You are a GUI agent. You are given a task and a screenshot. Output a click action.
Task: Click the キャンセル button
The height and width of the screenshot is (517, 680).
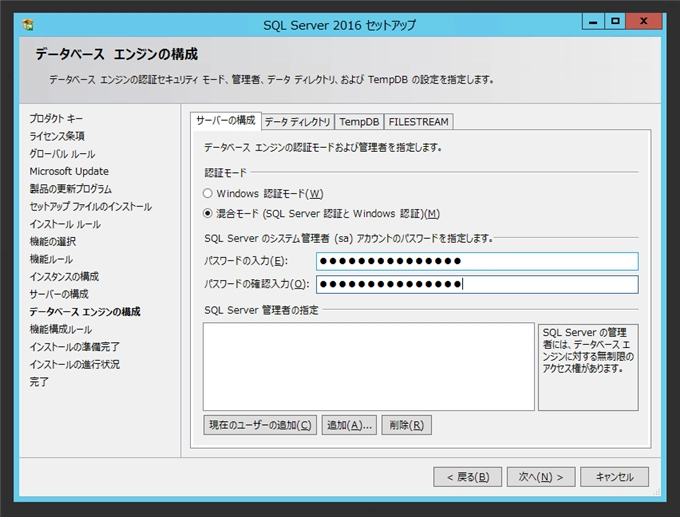click(x=615, y=477)
